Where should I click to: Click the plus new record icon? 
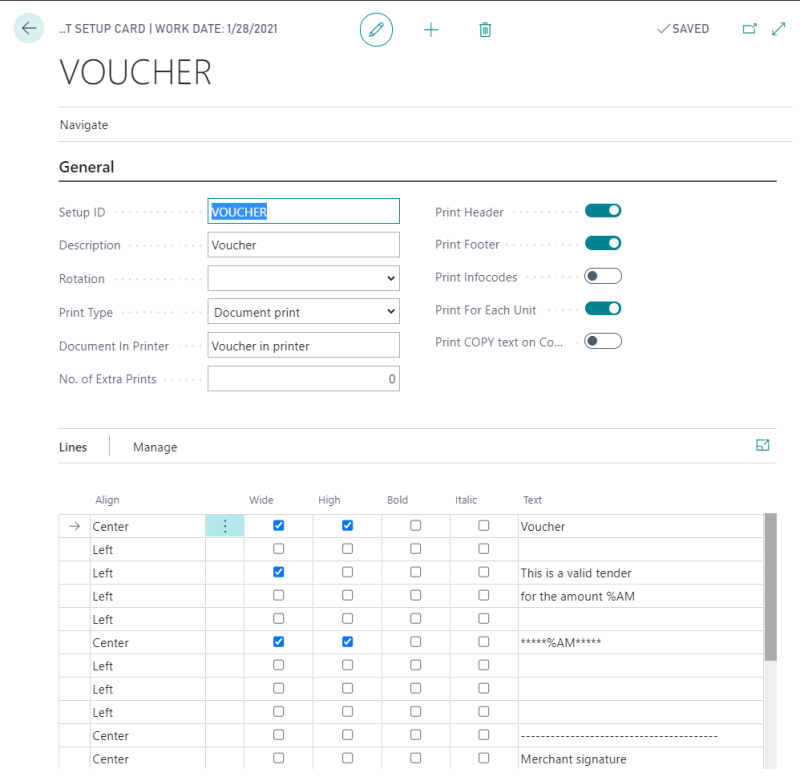(x=431, y=30)
